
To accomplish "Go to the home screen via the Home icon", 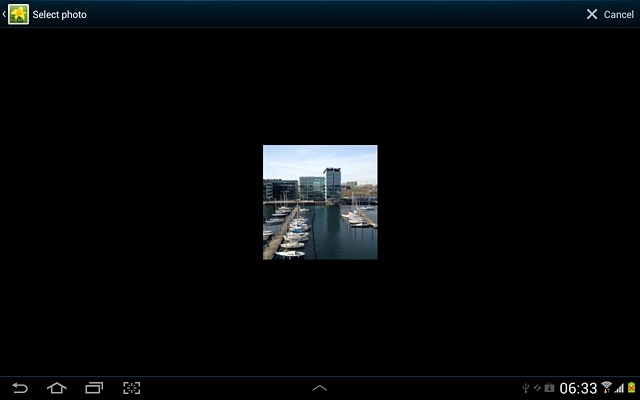I will [56, 388].
